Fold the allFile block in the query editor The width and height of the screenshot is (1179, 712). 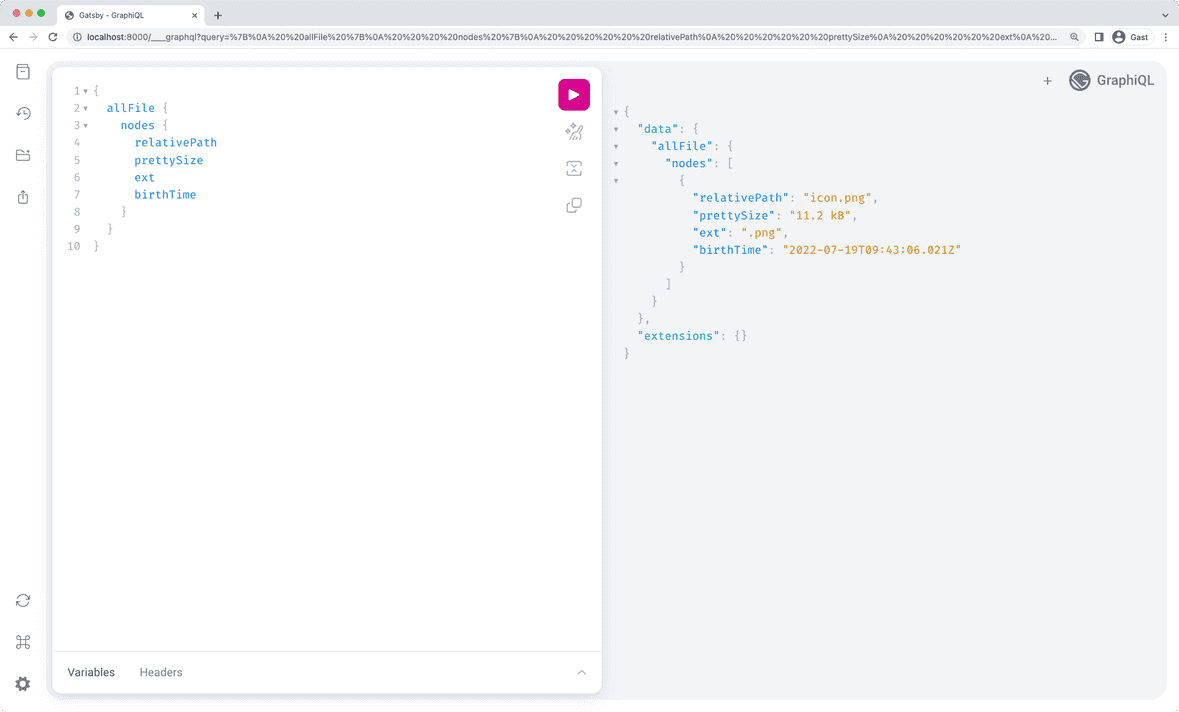click(88, 107)
